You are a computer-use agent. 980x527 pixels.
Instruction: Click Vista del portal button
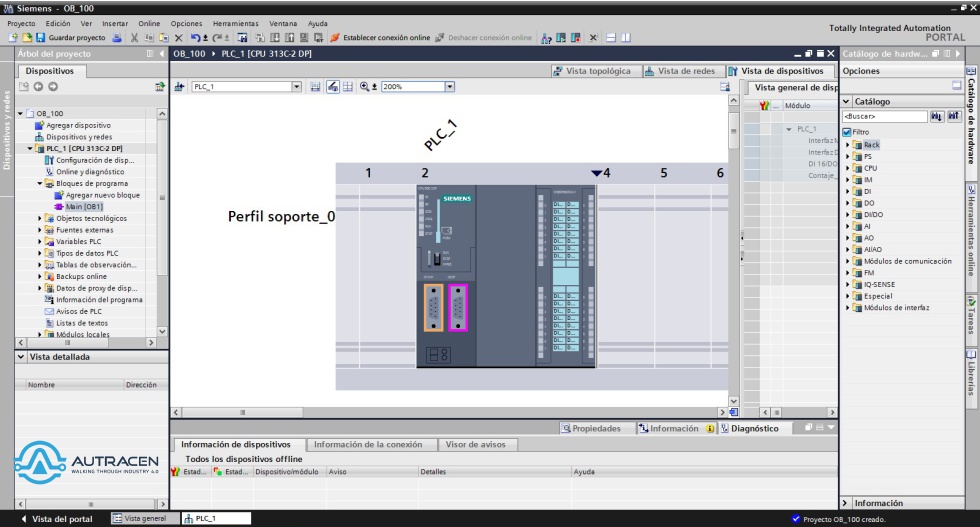pos(57,519)
